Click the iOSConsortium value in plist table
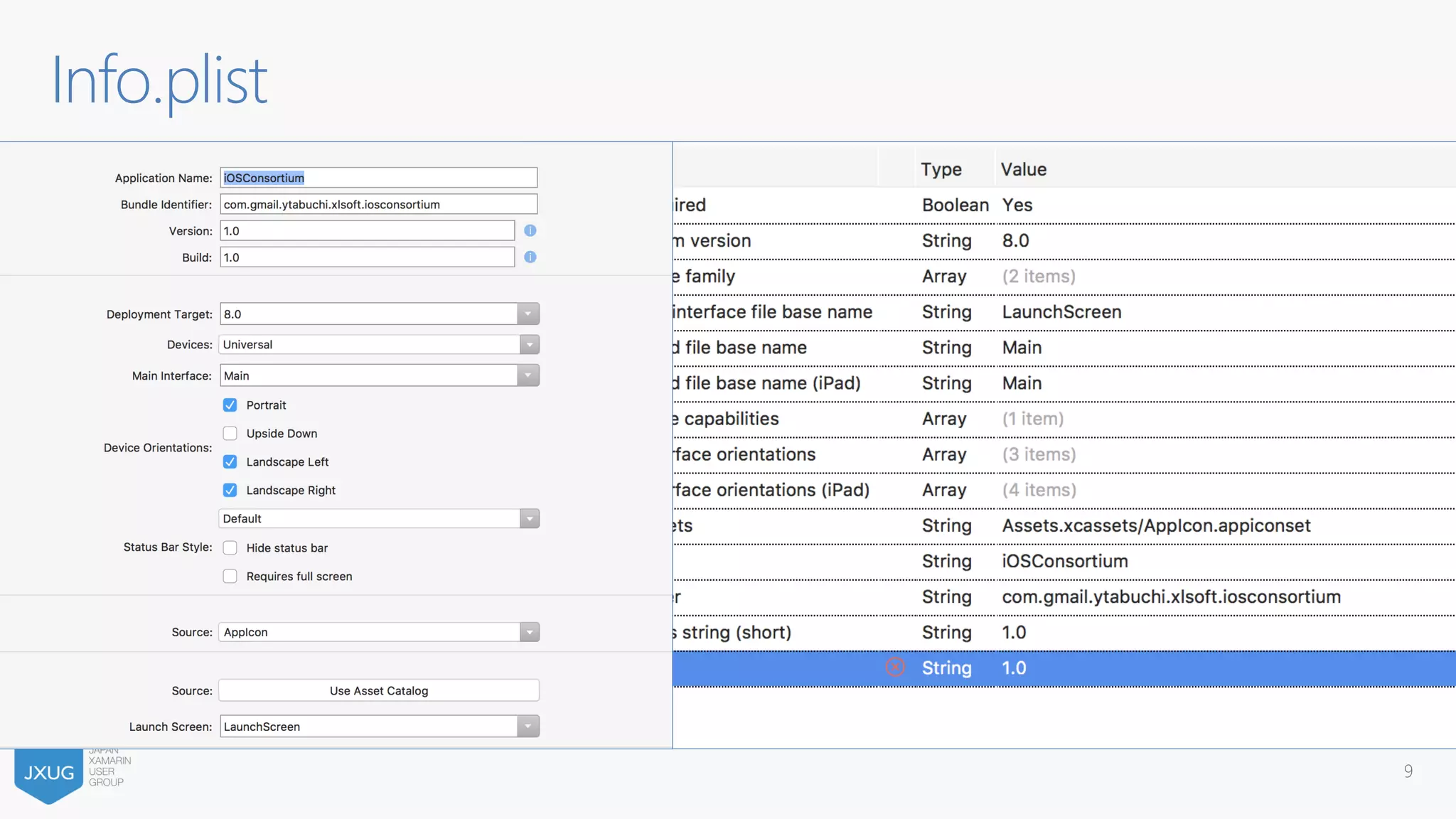Screen dimensions: 1456x819 click(1065, 562)
